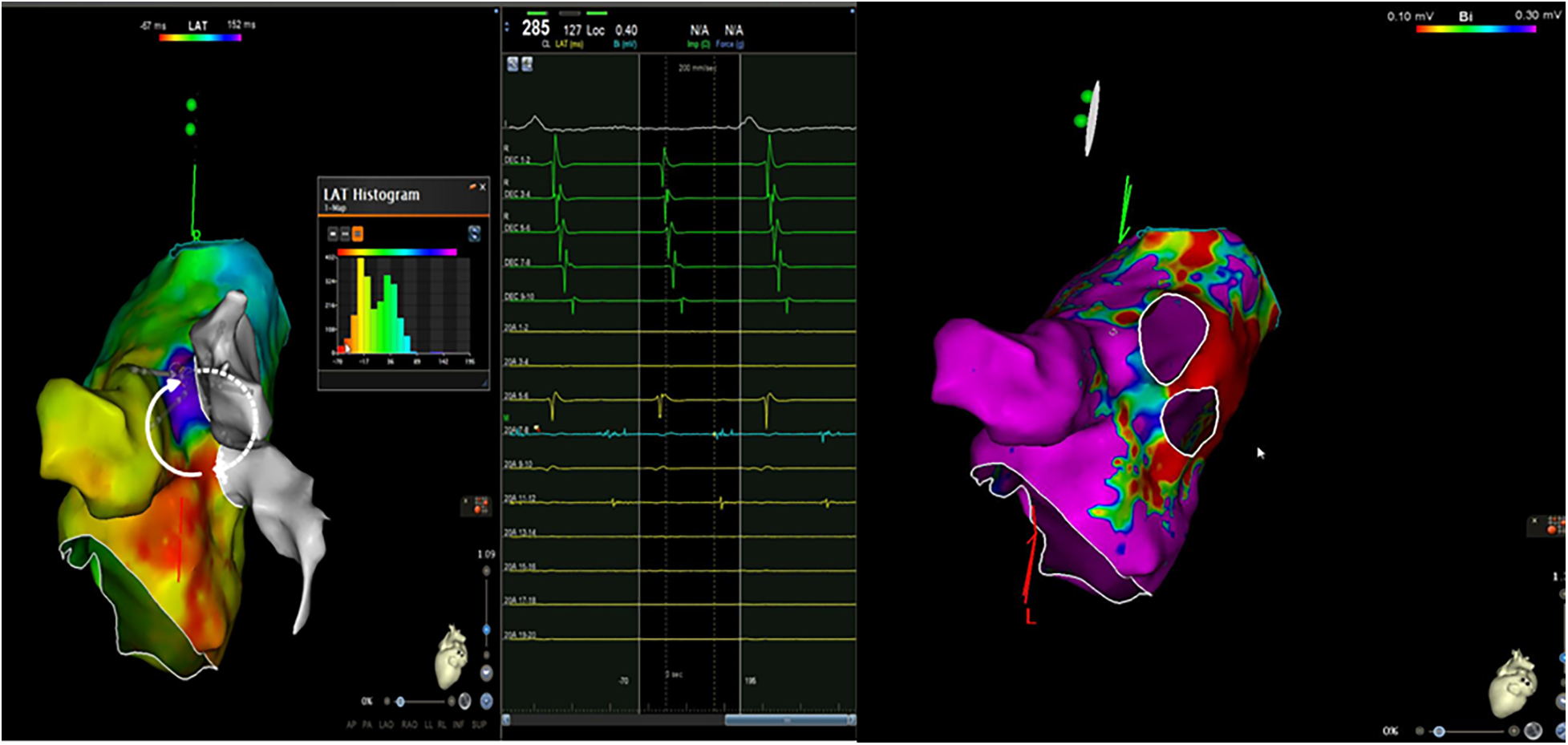Select the orange highlighted histogram view mode
Image resolution: width=1568 pixels, height=745 pixels.
pos(358,233)
